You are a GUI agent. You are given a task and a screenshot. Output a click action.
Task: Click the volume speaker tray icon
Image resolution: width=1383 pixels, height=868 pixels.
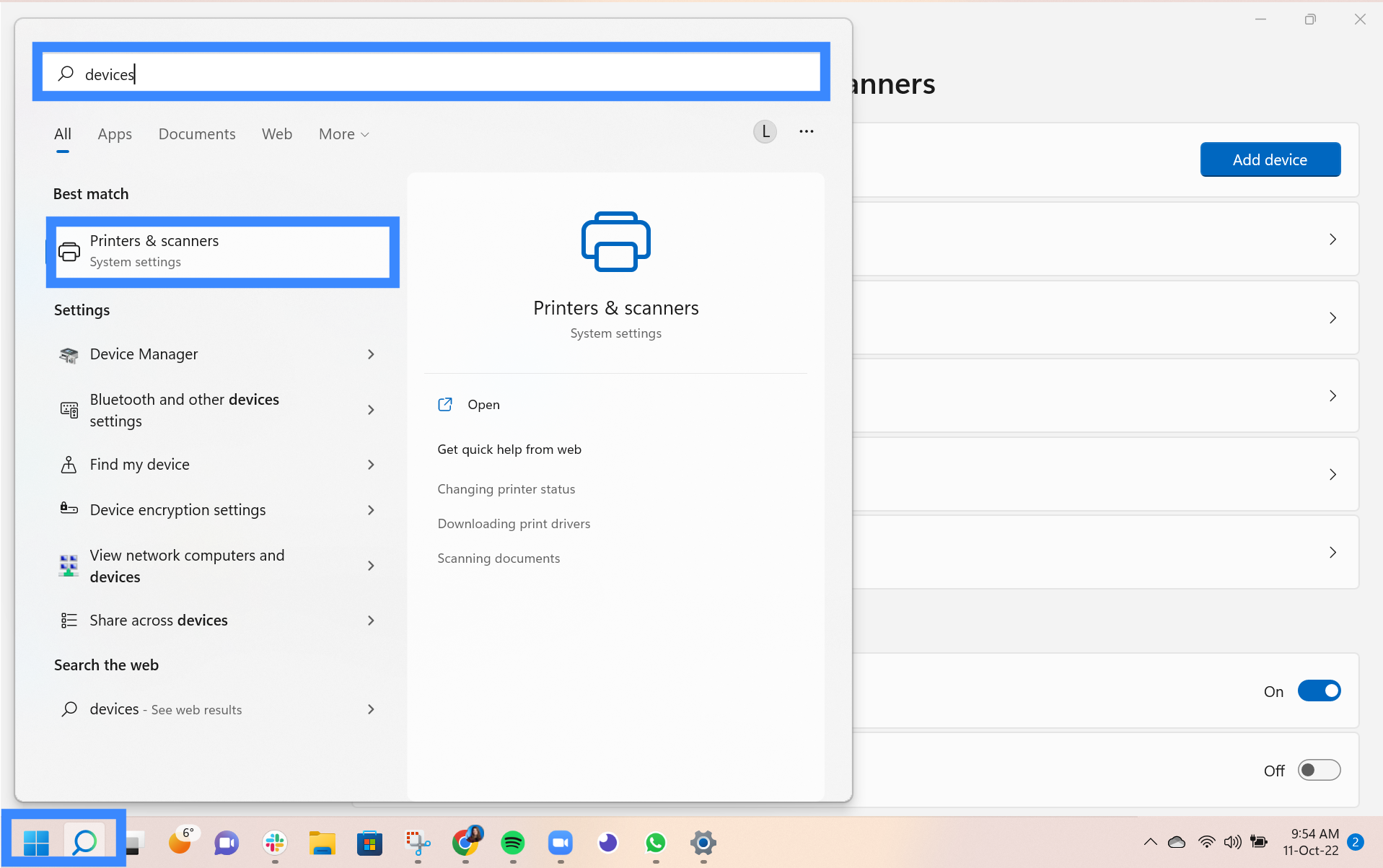pos(1233,842)
